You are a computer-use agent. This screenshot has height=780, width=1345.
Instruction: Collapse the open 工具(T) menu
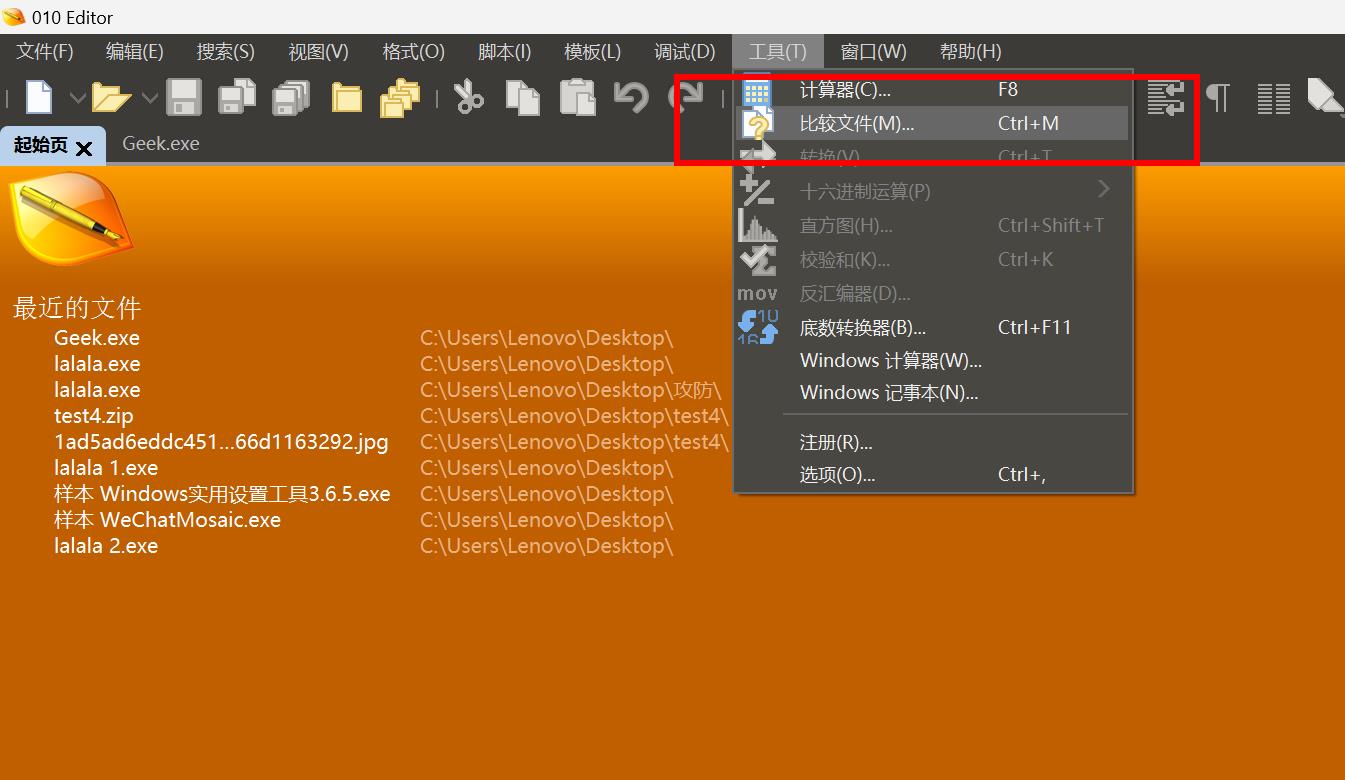[x=777, y=52]
